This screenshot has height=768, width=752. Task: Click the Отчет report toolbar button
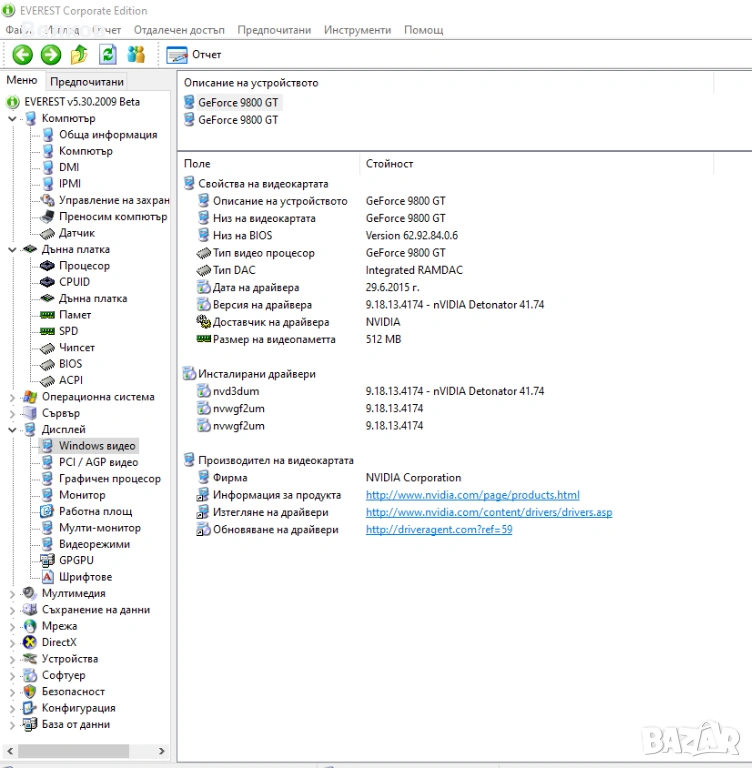coord(195,55)
